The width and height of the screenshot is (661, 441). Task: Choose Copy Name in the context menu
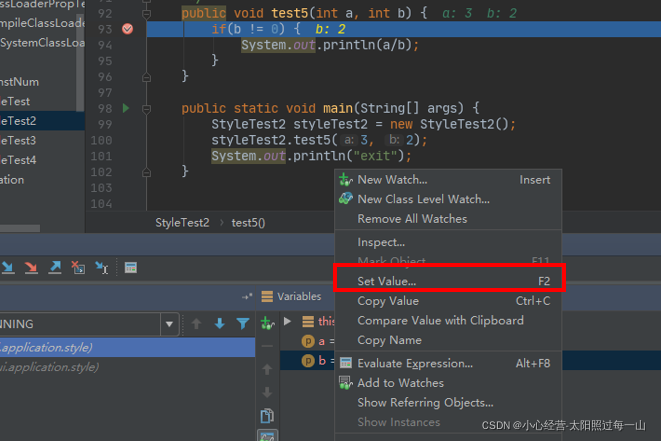tap(448, 340)
